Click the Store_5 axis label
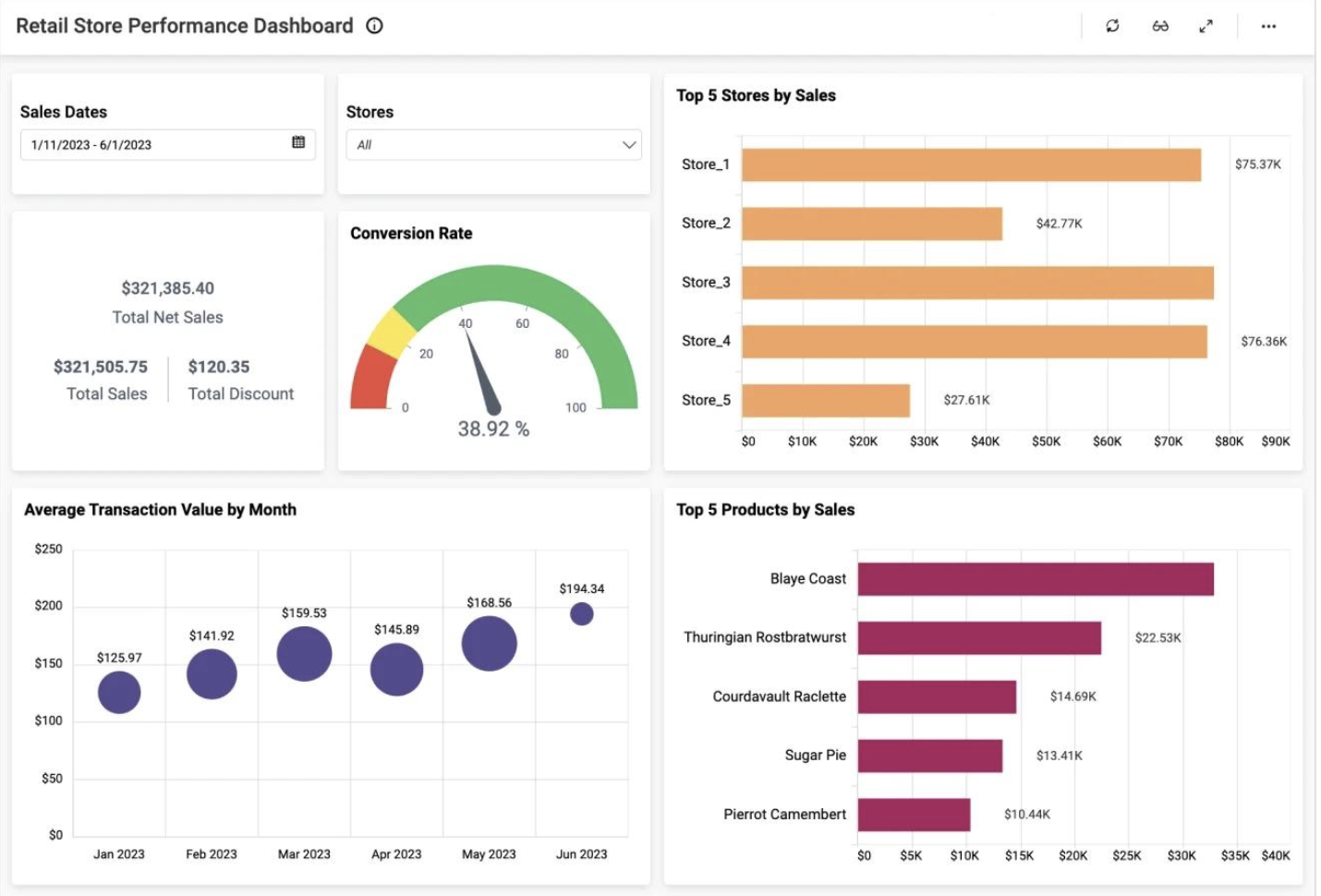1321x896 pixels. click(704, 399)
